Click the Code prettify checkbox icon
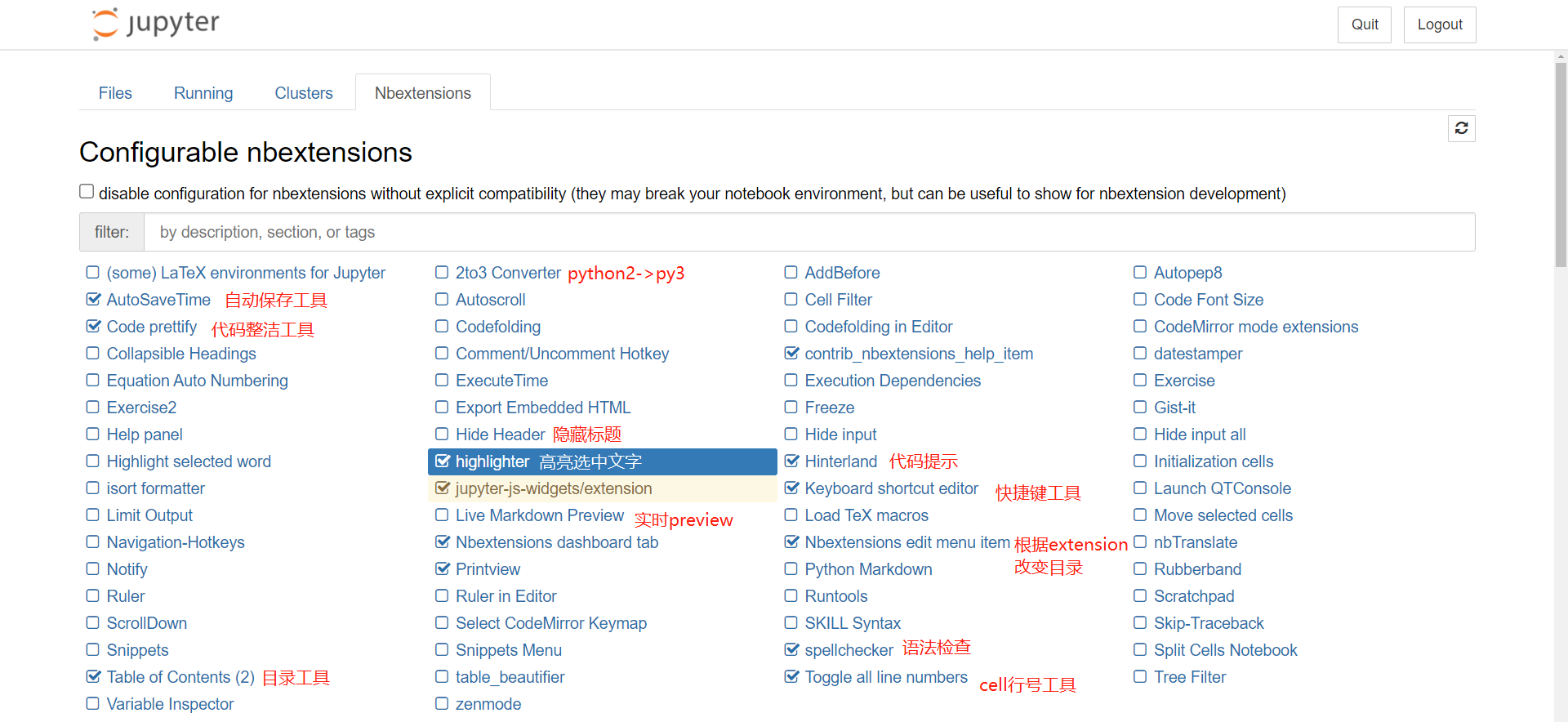Image resolution: width=1568 pixels, height=722 pixels. (x=93, y=327)
